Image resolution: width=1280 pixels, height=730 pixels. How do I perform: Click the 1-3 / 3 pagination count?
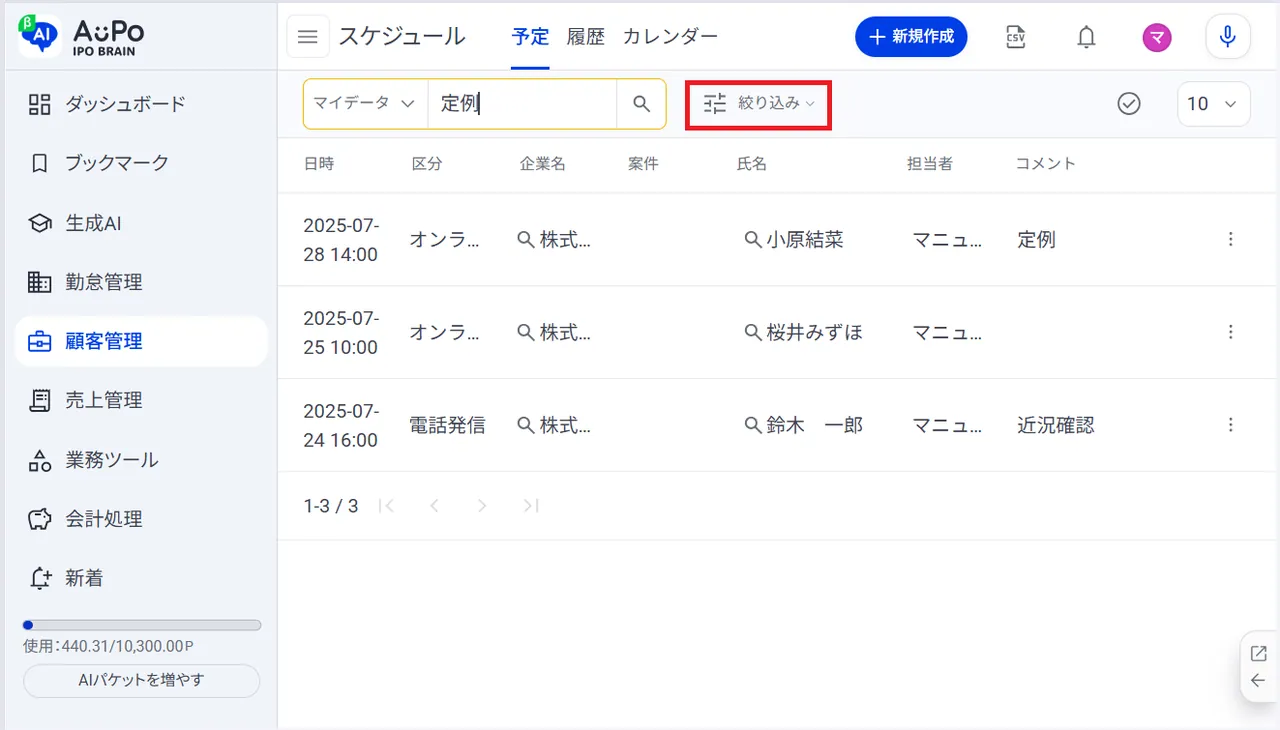click(x=331, y=506)
